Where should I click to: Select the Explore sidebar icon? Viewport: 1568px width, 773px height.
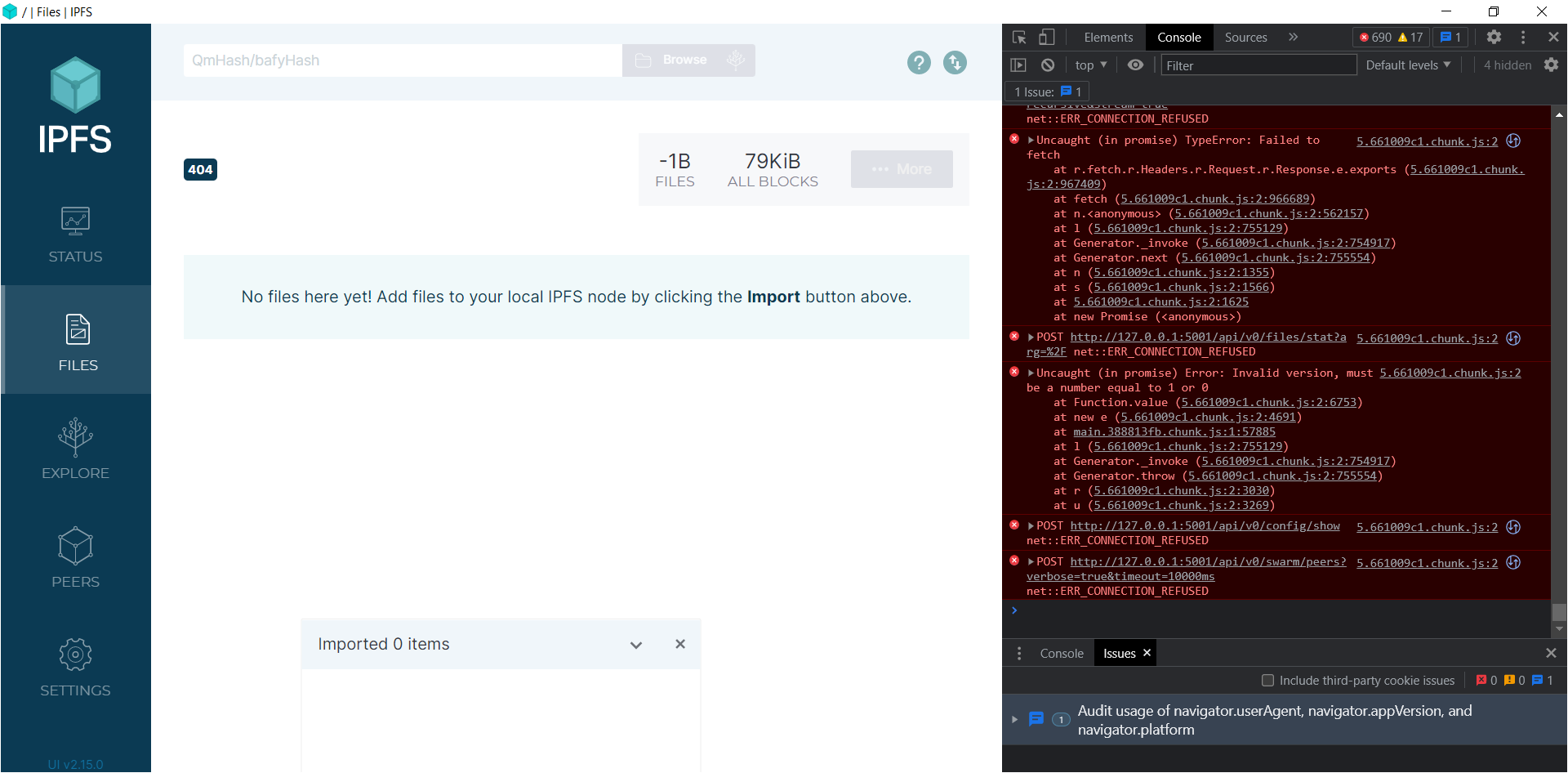click(75, 437)
